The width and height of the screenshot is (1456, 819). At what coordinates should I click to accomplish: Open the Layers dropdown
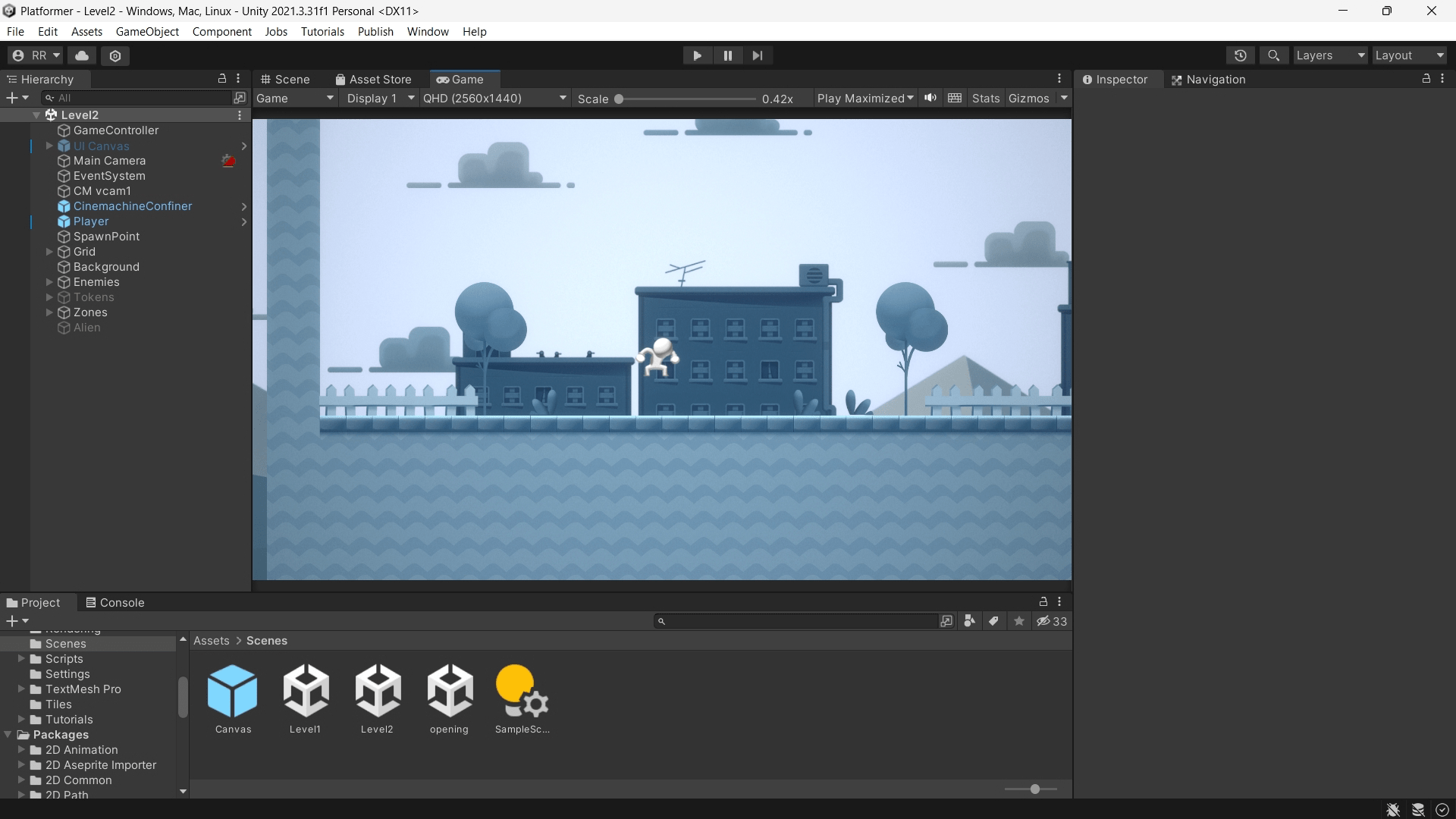[x=1329, y=55]
